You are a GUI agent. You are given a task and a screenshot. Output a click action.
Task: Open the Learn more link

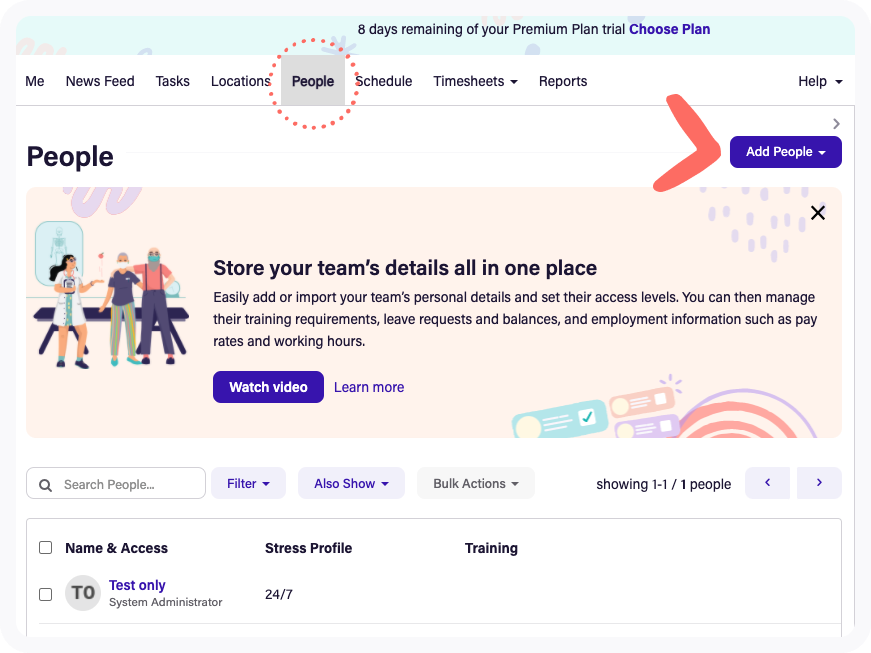[369, 387]
